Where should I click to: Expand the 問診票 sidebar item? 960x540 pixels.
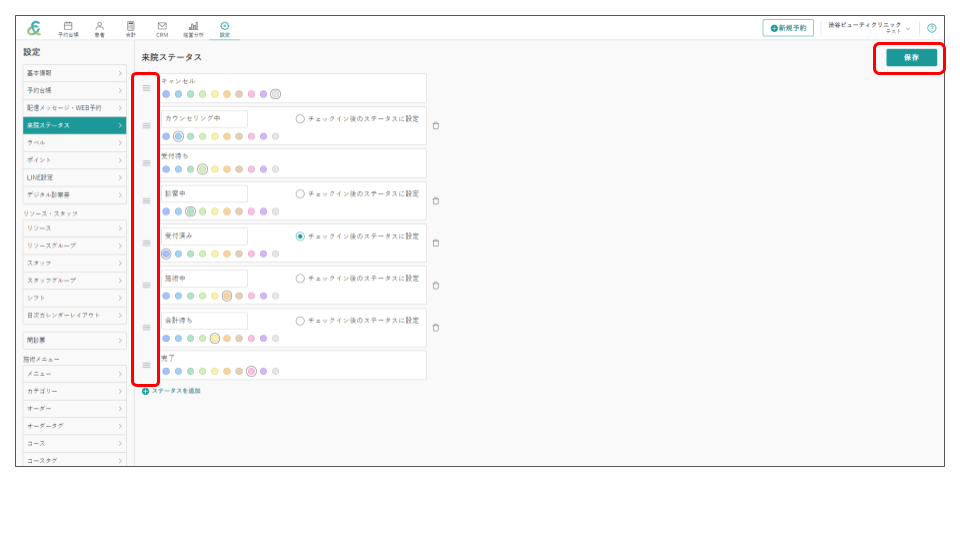tap(74, 340)
